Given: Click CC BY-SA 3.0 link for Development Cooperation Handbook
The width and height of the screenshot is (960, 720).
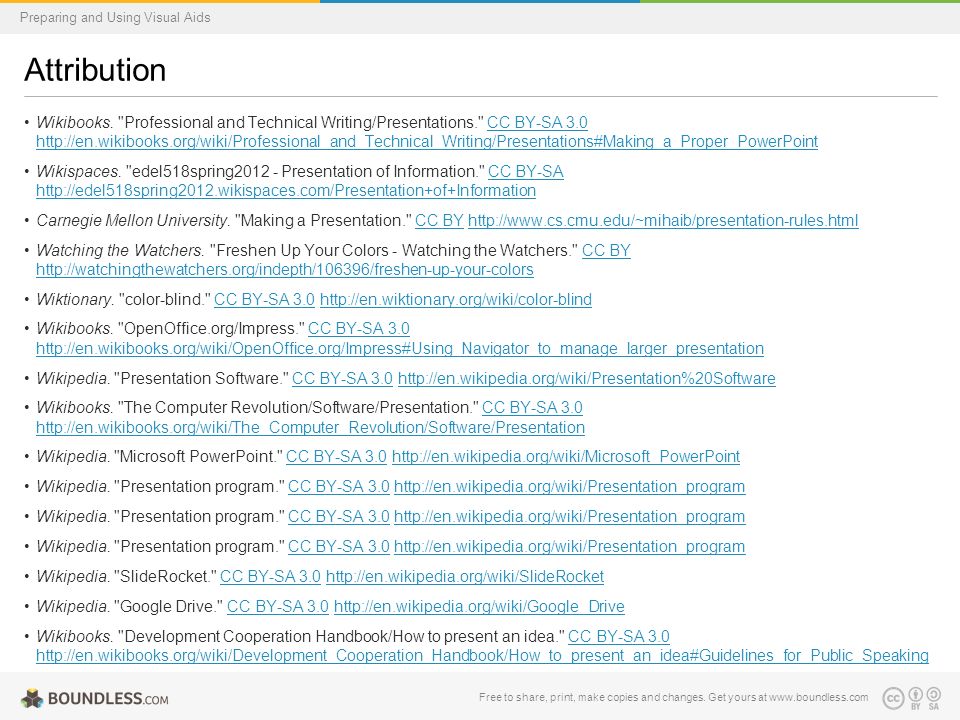Looking at the screenshot, I should pyautogui.click(x=619, y=637).
